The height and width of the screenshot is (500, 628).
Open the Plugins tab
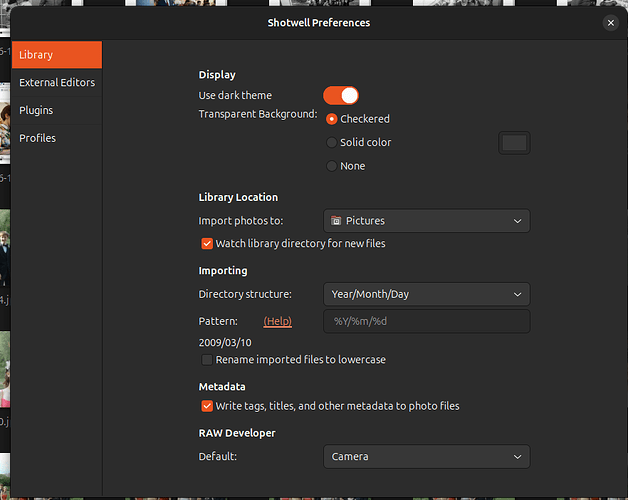[57, 110]
